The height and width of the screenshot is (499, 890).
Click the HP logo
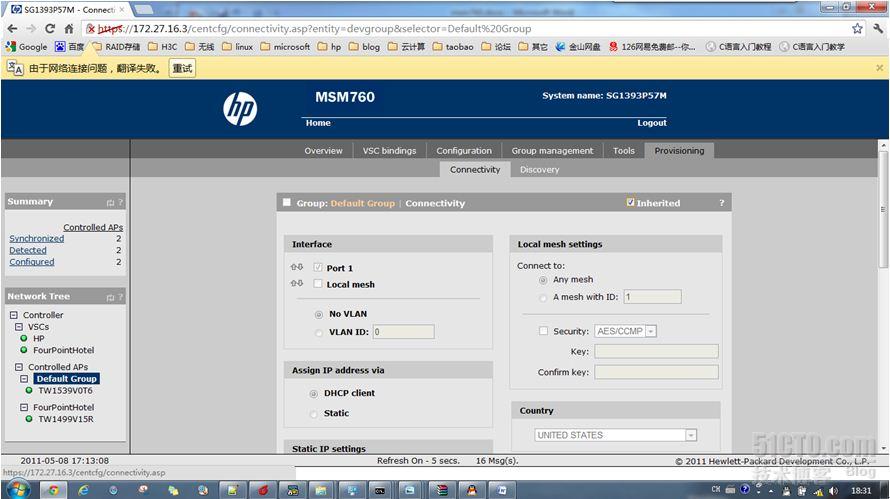coord(240,109)
